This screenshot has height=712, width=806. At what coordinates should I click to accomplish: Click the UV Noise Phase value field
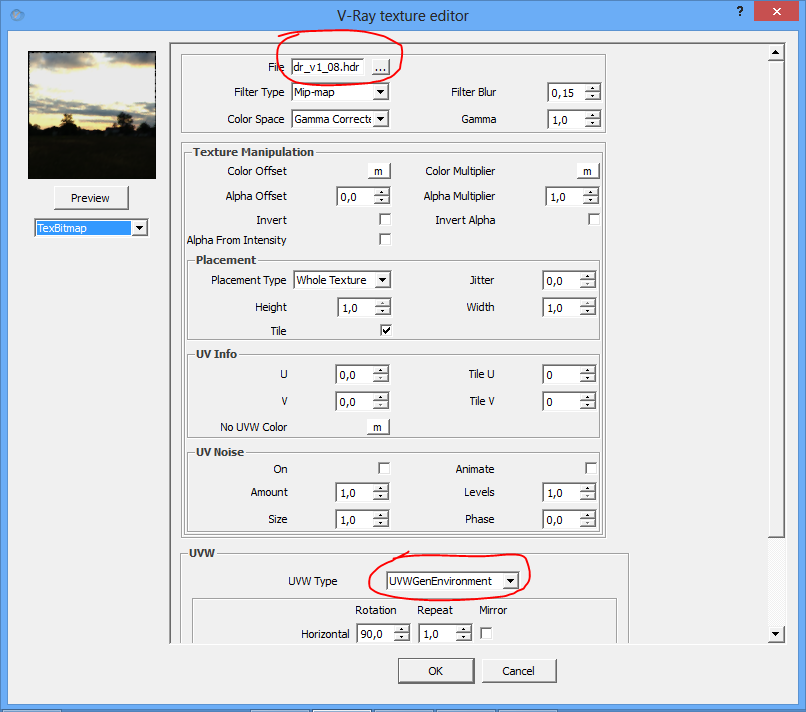pyautogui.click(x=561, y=520)
